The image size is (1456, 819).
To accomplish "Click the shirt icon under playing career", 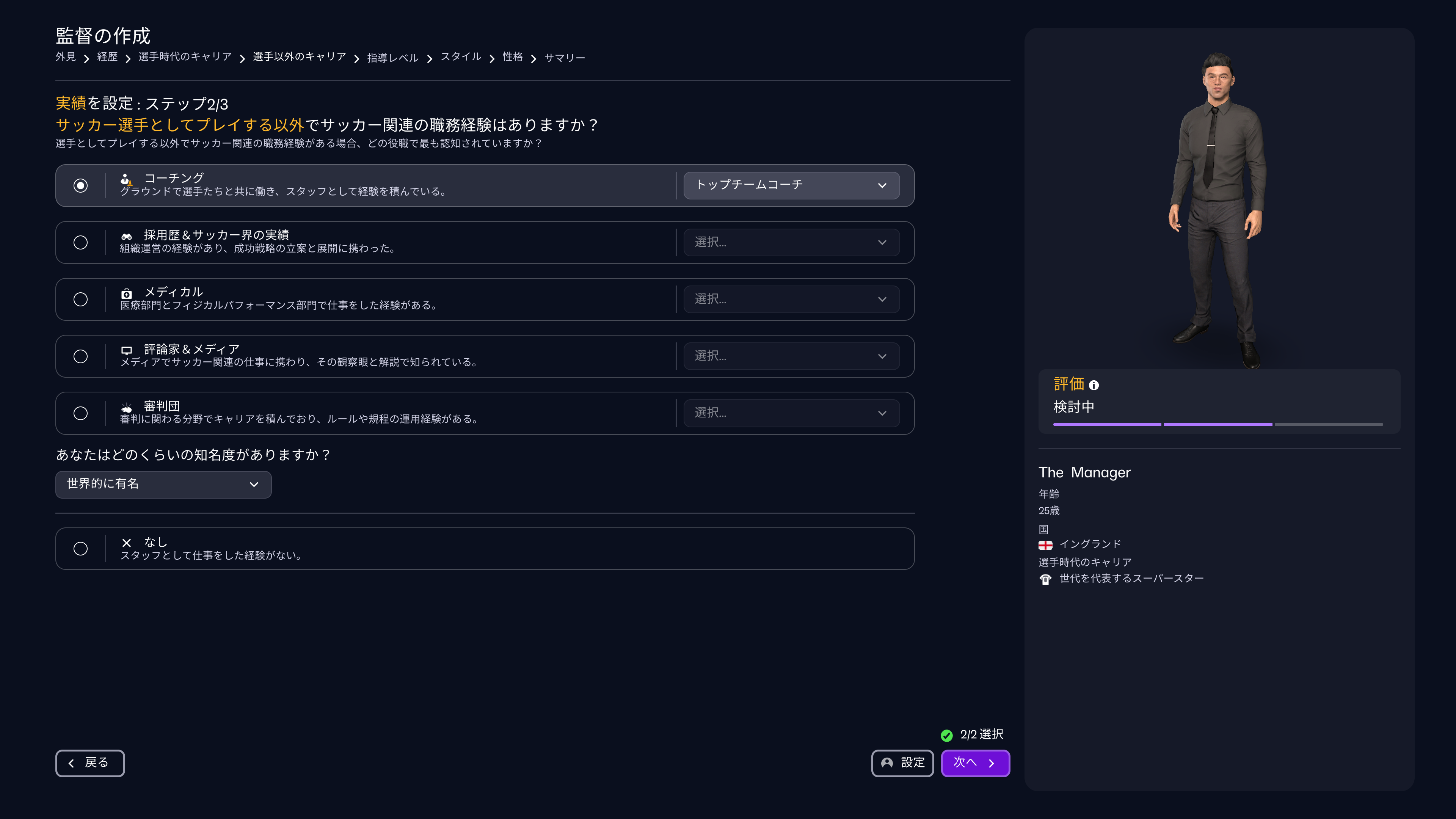I will click(1045, 579).
